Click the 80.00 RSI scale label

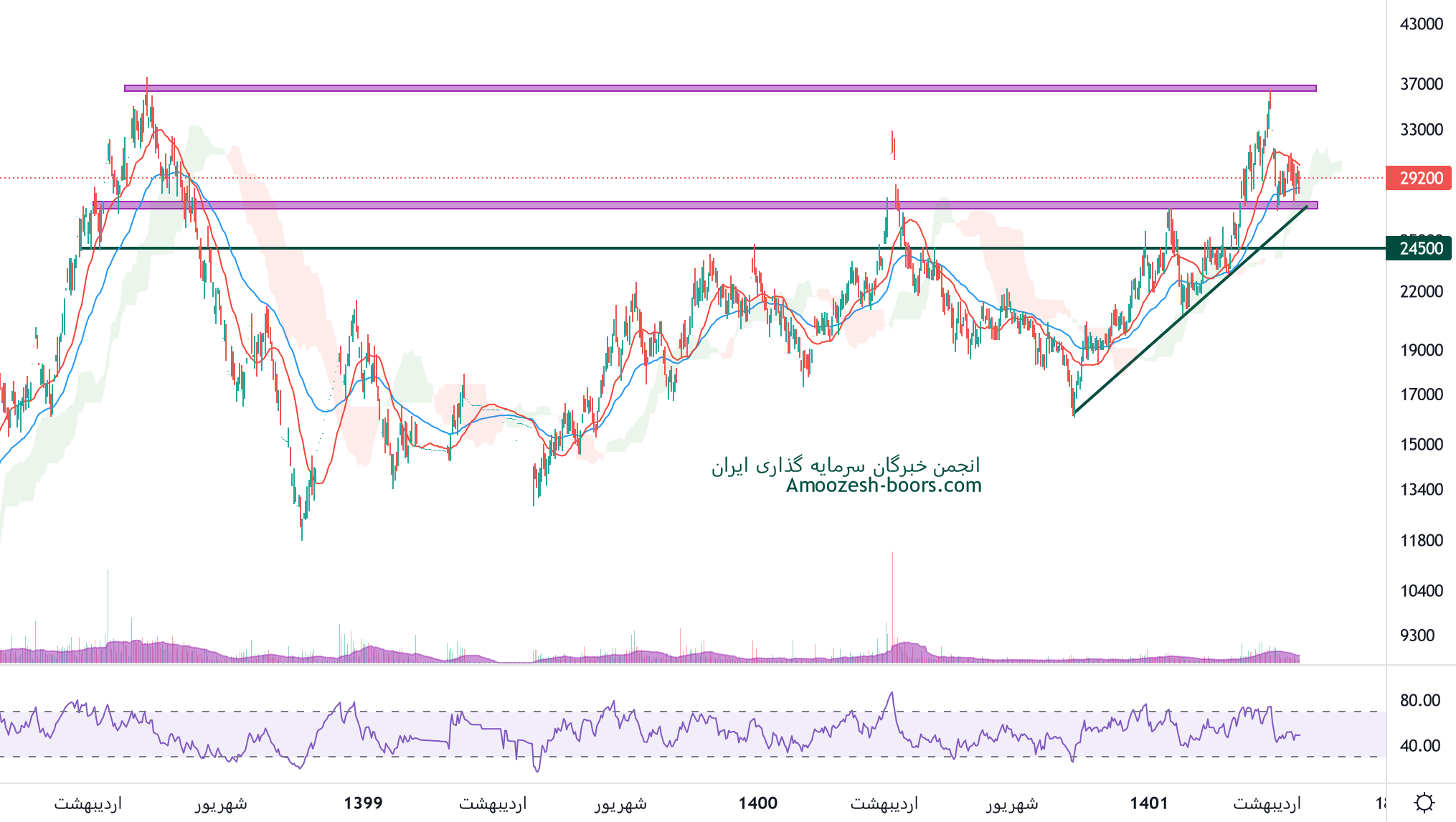[1419, 700]
